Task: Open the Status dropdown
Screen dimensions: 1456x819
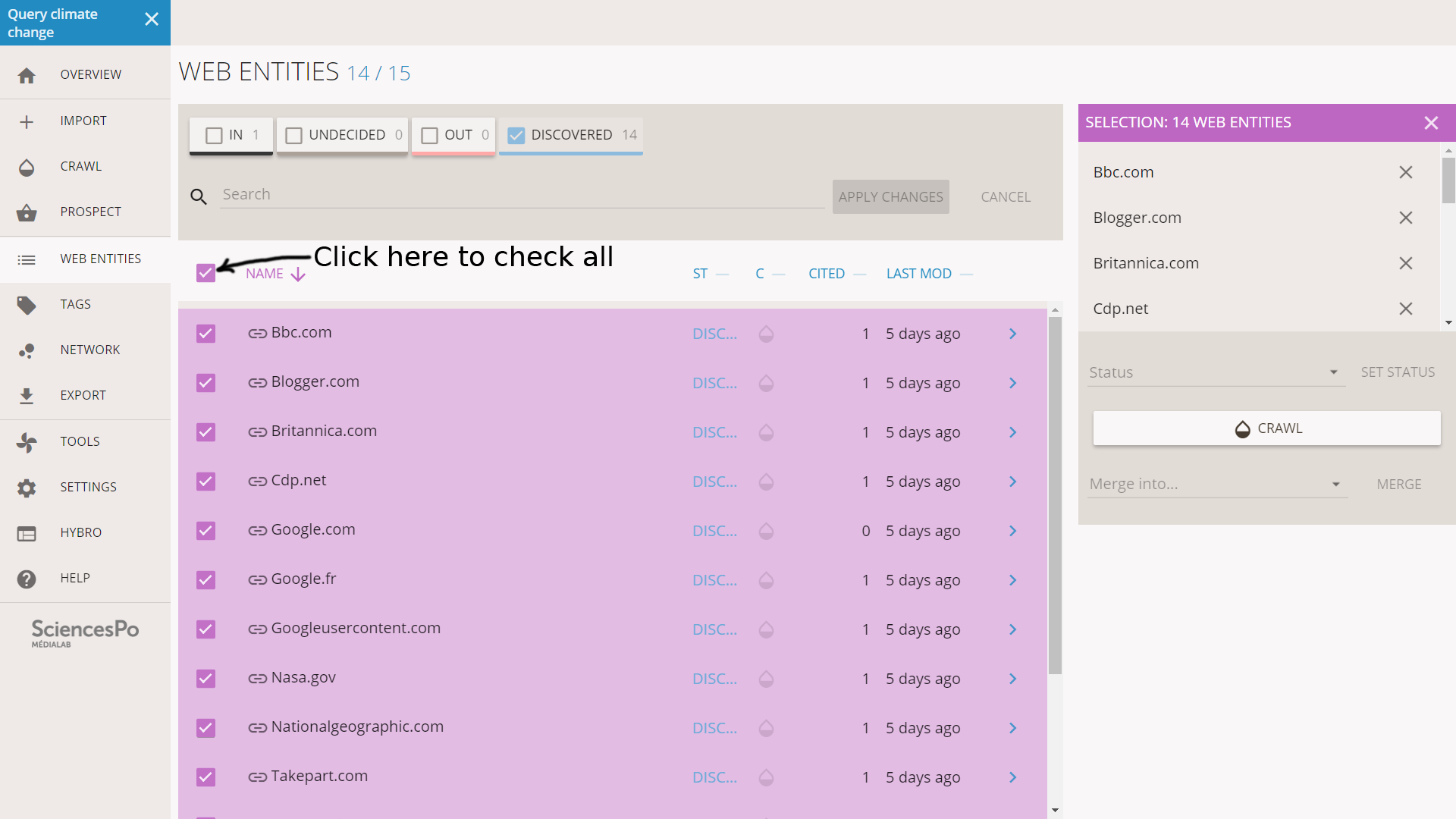Action: 1216,372
